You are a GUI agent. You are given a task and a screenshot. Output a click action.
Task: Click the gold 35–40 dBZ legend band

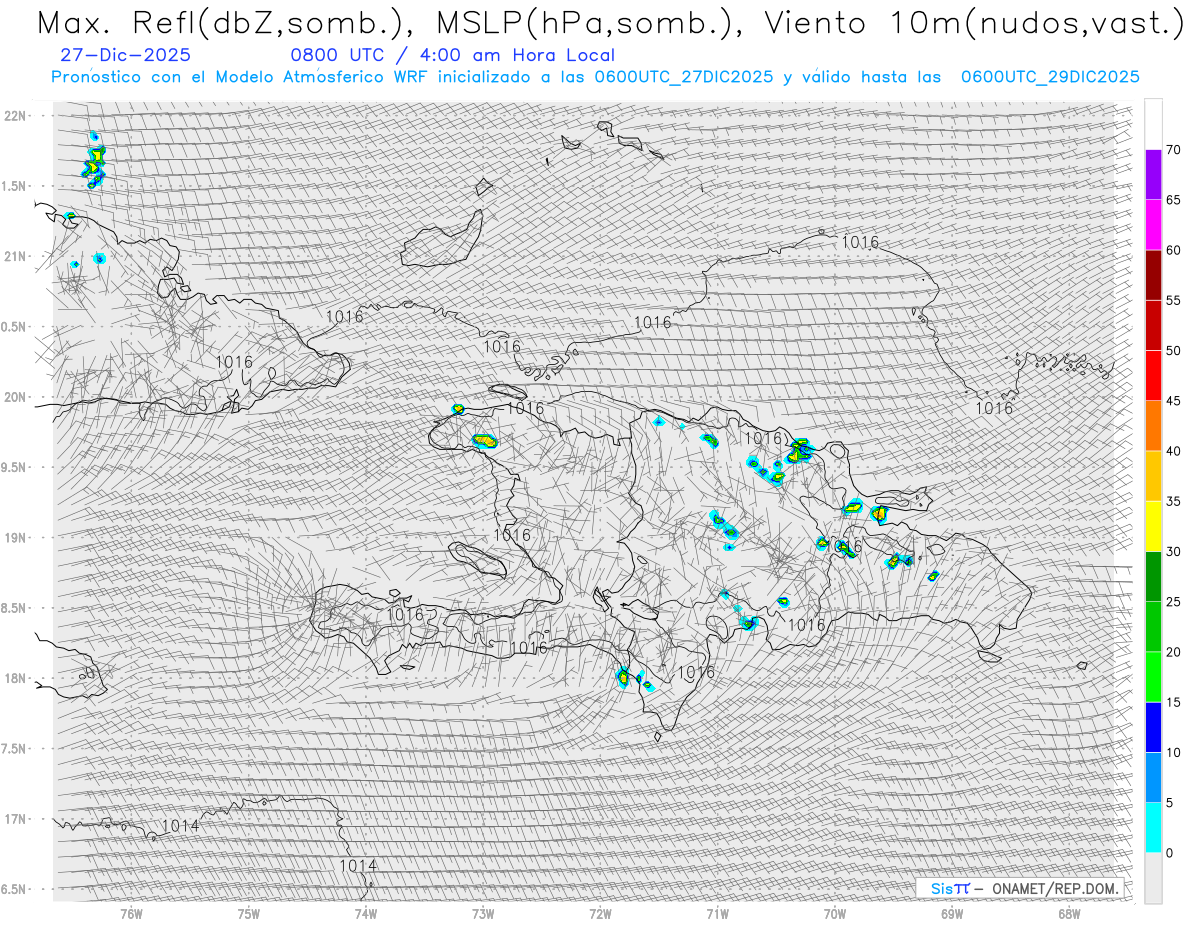click(x=1153, y=476)
